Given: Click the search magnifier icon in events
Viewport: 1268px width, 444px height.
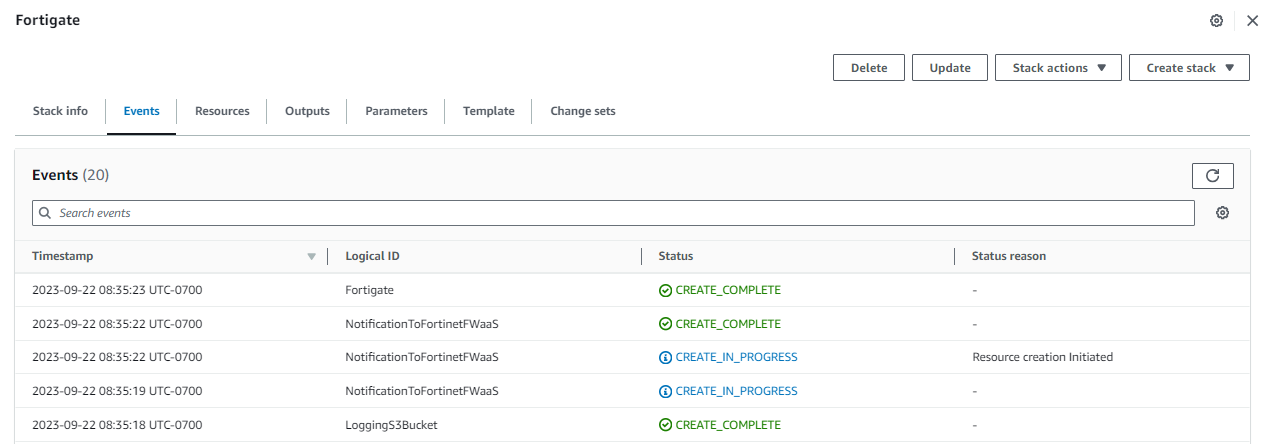Looking at the screenshot, I should click(45, 213).
